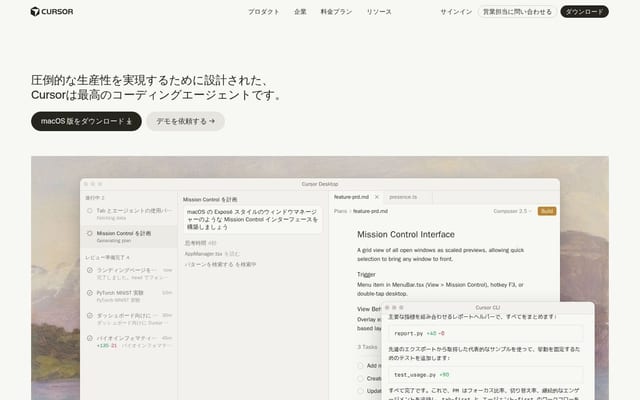Click report.py file block in Cursor CLI

(x=486, y=333)
